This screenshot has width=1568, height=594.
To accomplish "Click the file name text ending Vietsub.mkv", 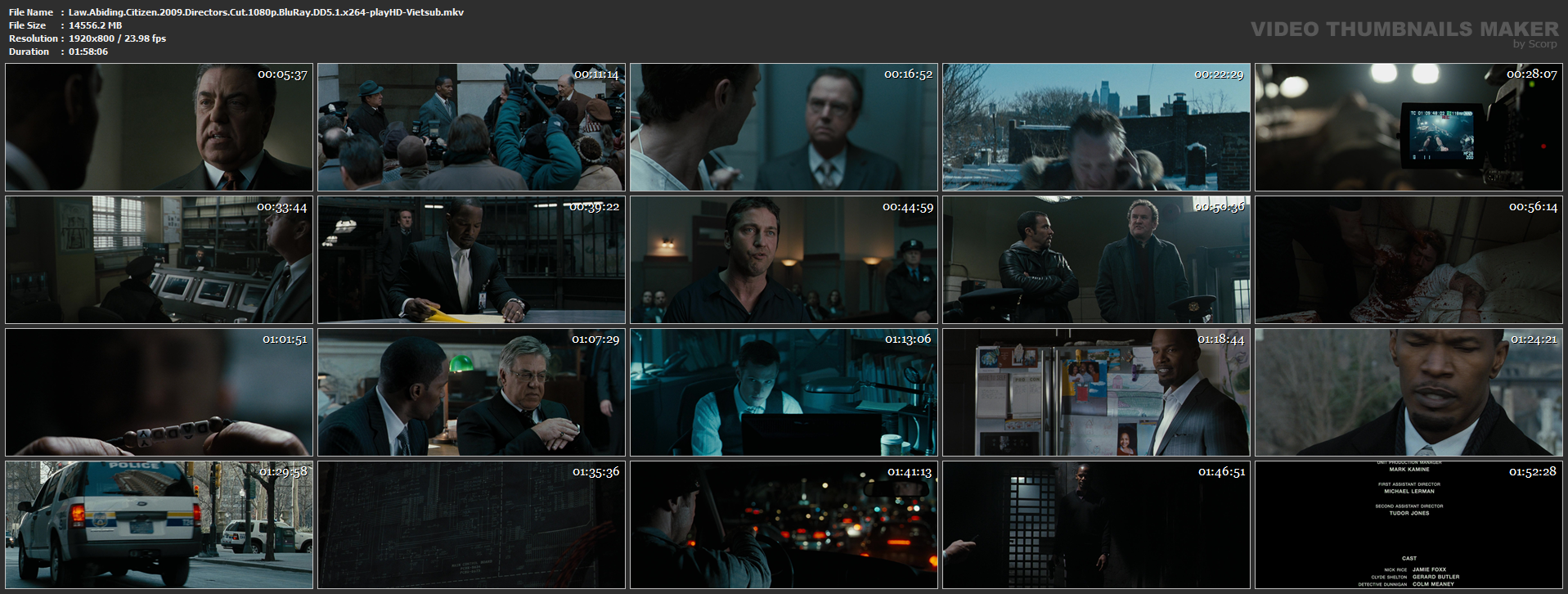I will tap(266, 12).
